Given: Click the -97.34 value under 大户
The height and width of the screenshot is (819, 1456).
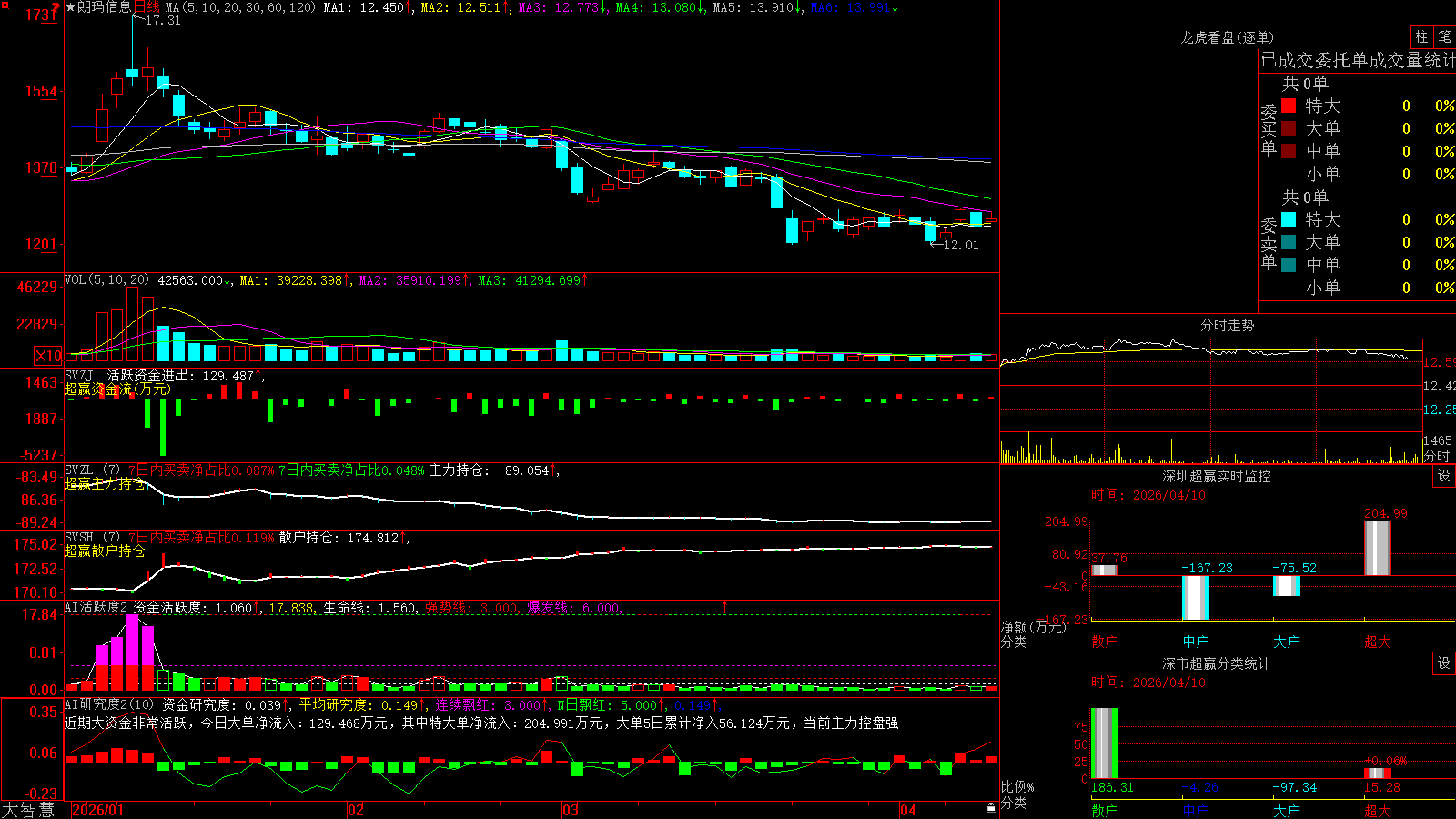Looking at the screenshot, I should click(x=1294, y=787).
